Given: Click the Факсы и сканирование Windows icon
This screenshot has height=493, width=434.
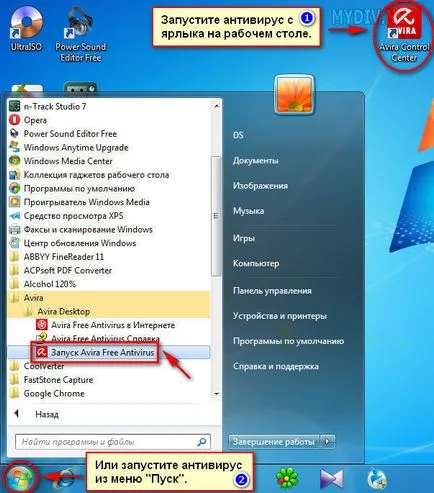Looking at the screenshot, I should [x=14, y=229].
